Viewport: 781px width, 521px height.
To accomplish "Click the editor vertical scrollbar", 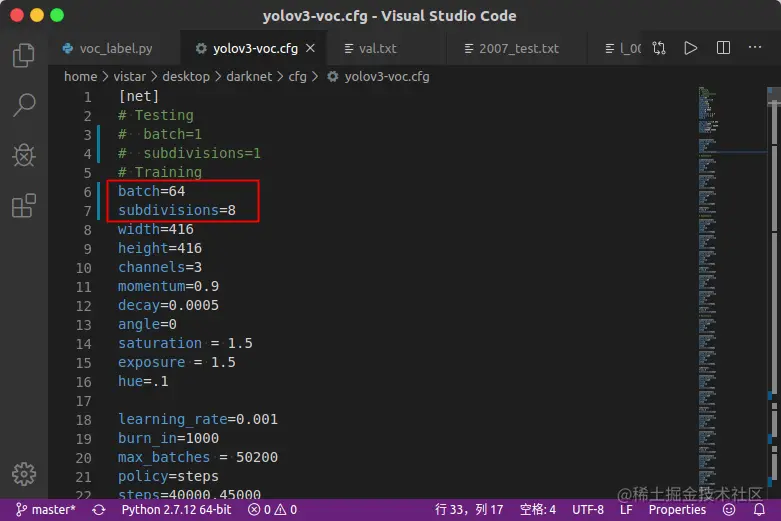I will tap(774, 291).
